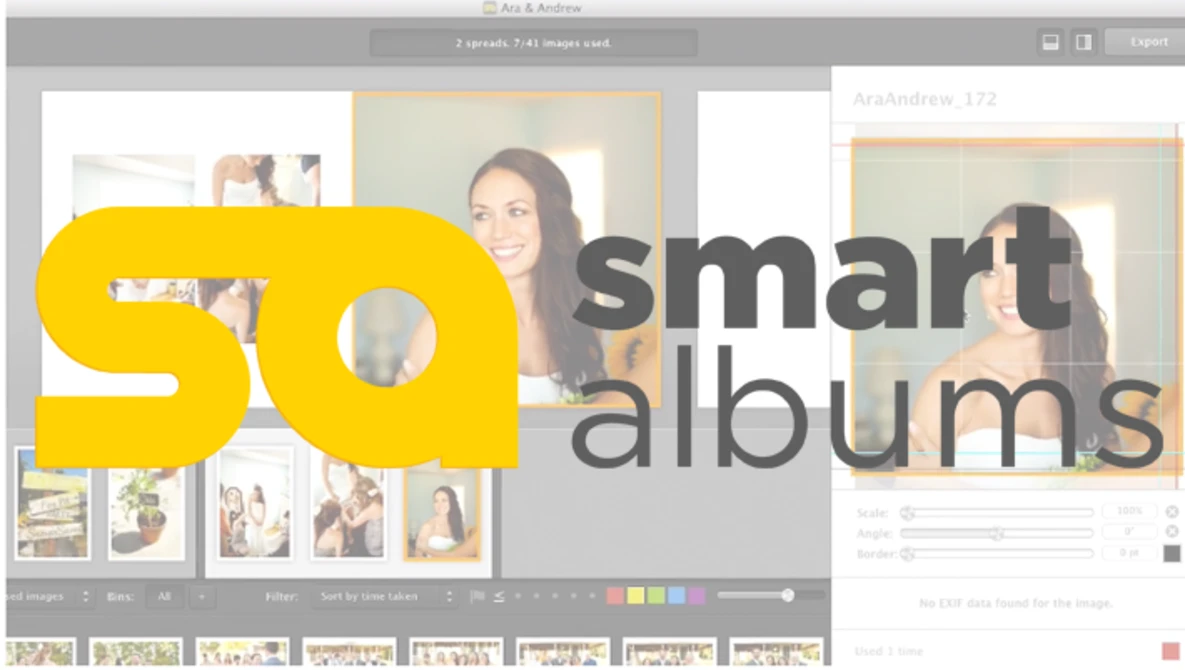Select the first rating dot in filter
Screen dimensions: 1185x670
tap(518, 596)
